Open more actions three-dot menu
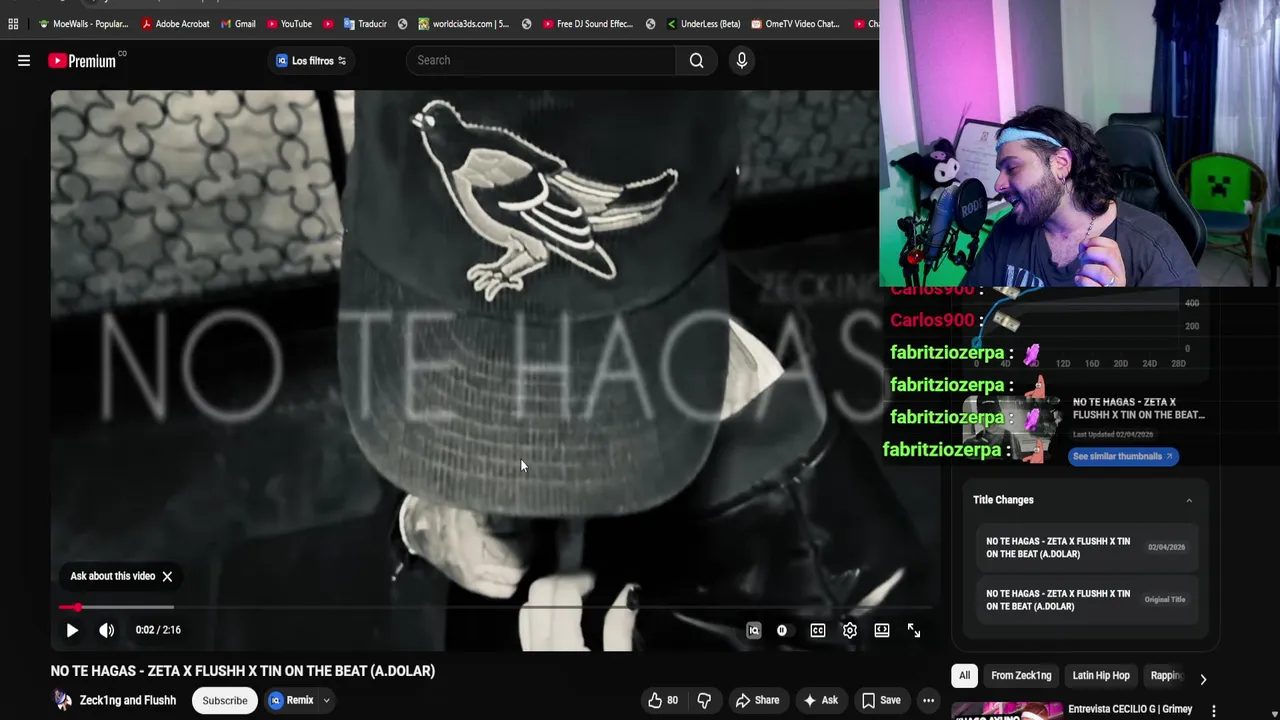This screenshot has width=1280, height=720. click(x=929, y=700)
